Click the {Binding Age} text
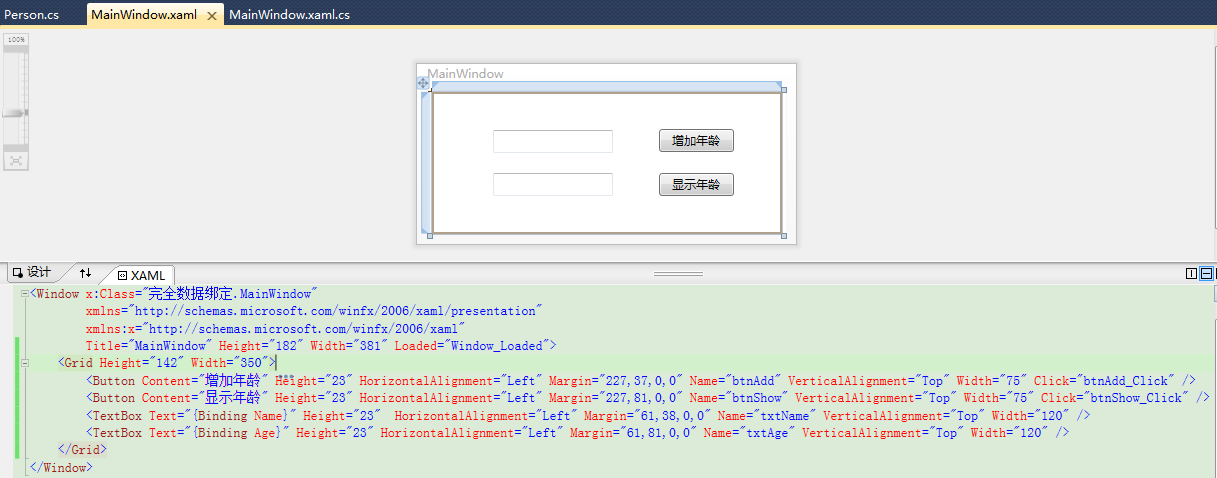Viewport: 1217px width, 478px height. (x=239, y=433)
